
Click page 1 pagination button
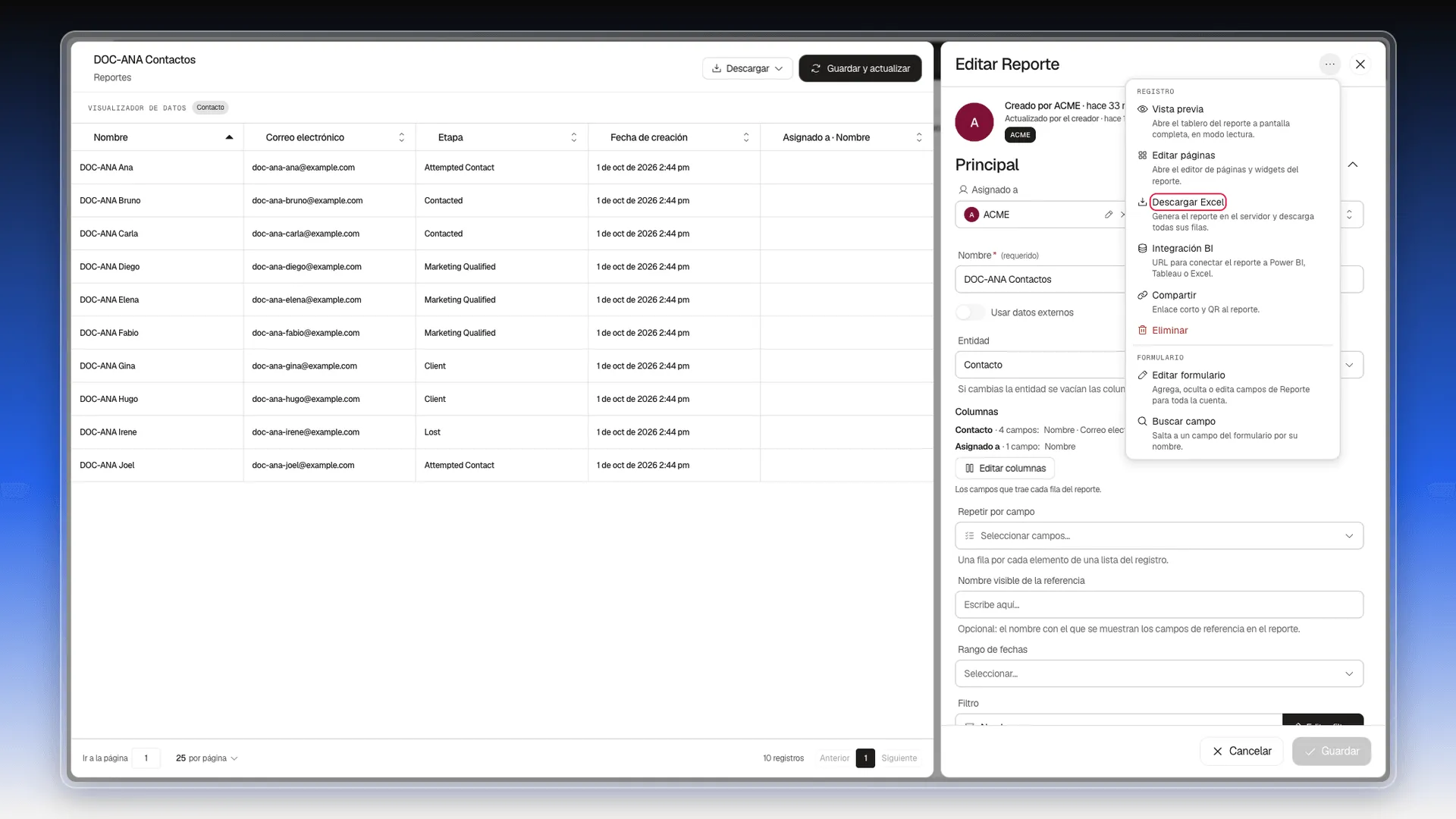coord(865,758)
